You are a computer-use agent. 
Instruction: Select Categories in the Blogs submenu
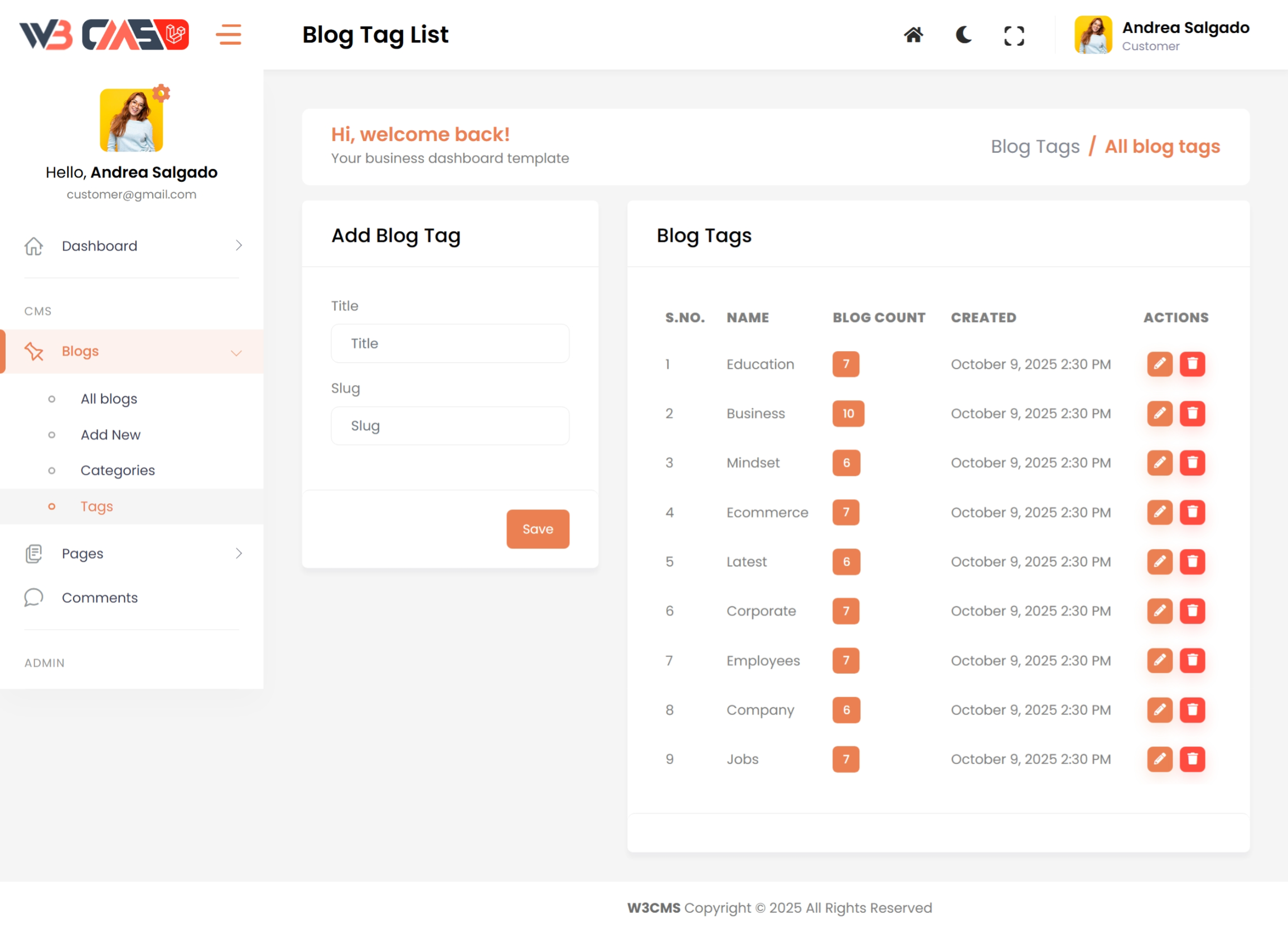118,470
